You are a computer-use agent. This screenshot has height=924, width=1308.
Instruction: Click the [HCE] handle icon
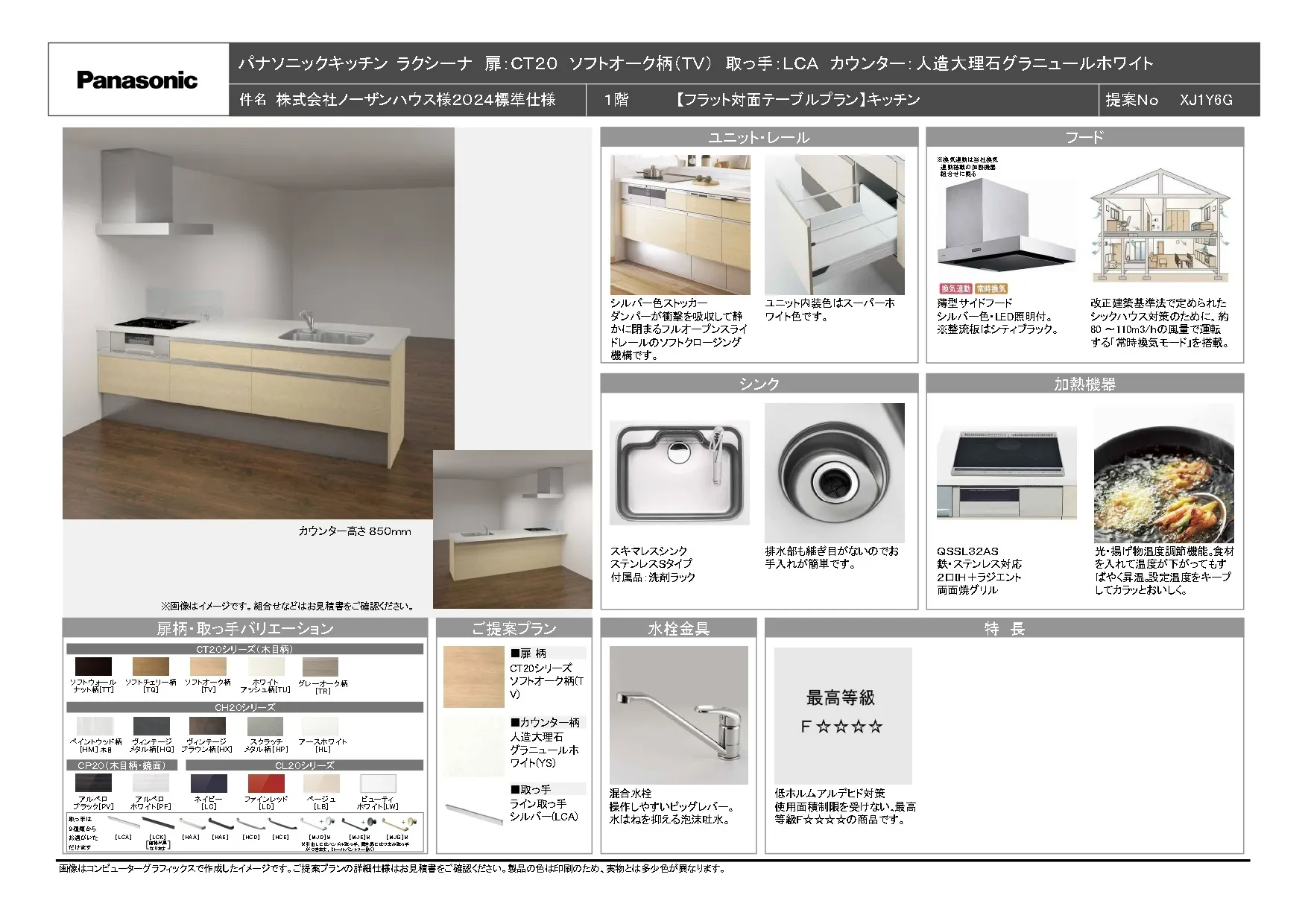pos(281,823)
